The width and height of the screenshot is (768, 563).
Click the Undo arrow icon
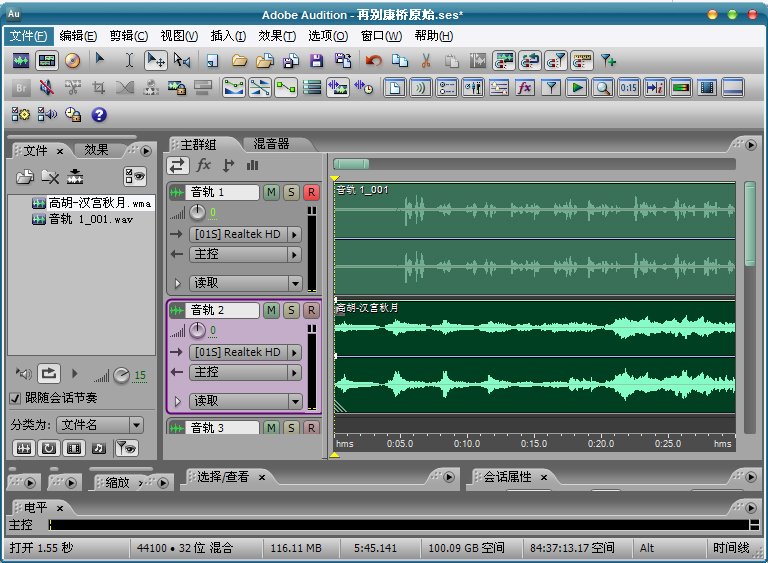point(373,61)
